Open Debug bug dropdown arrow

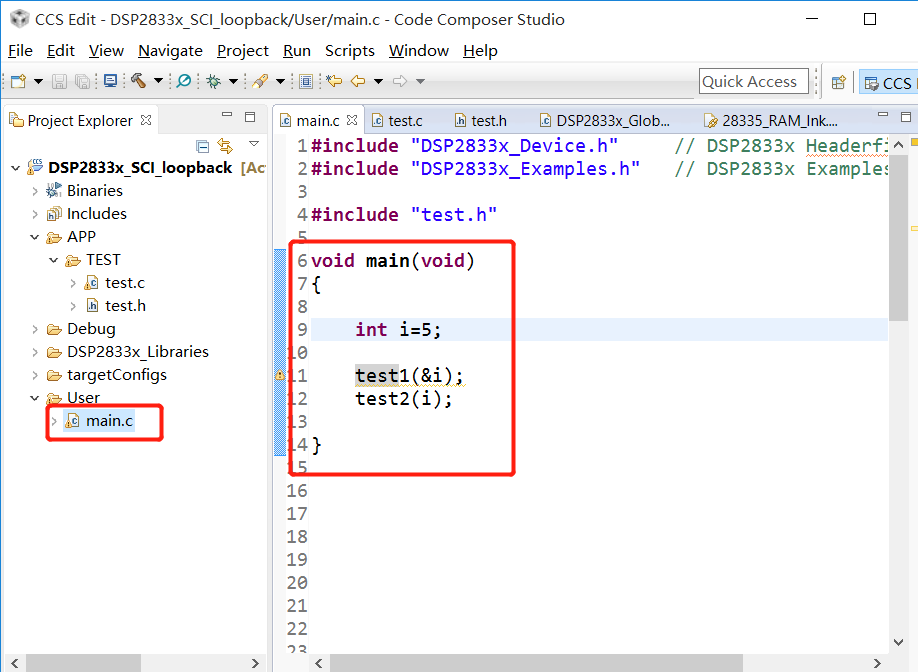coord(233,81)
